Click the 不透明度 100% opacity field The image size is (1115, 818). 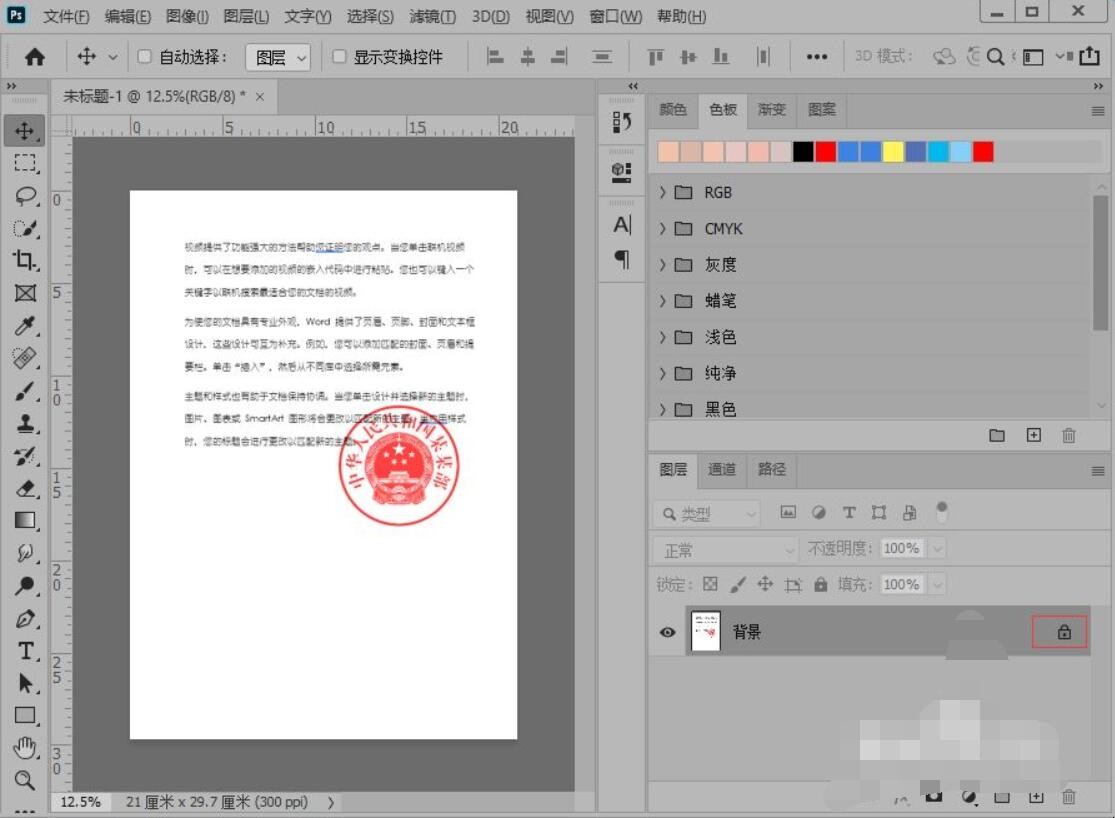pyautogui.click(x=902, y=548)
